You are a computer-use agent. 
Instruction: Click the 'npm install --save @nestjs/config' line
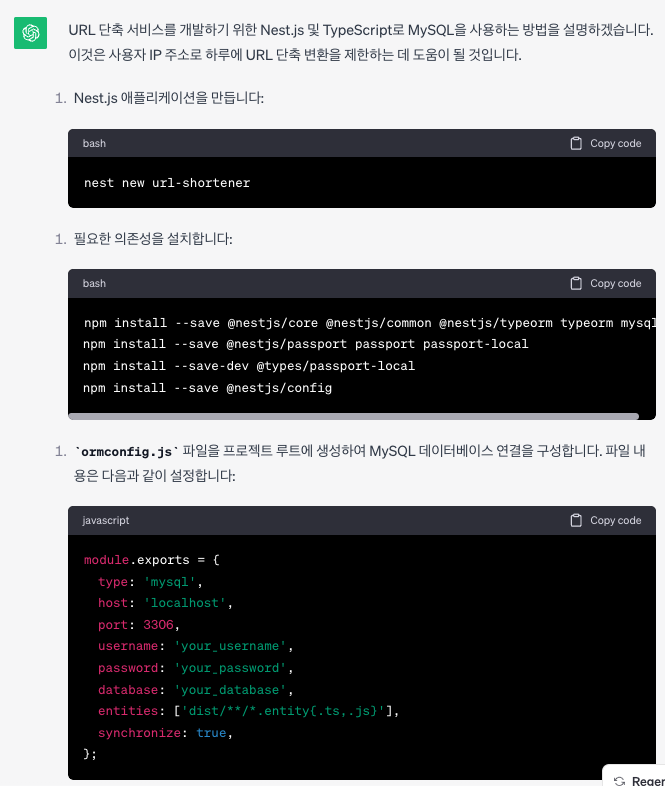(207, 388)
